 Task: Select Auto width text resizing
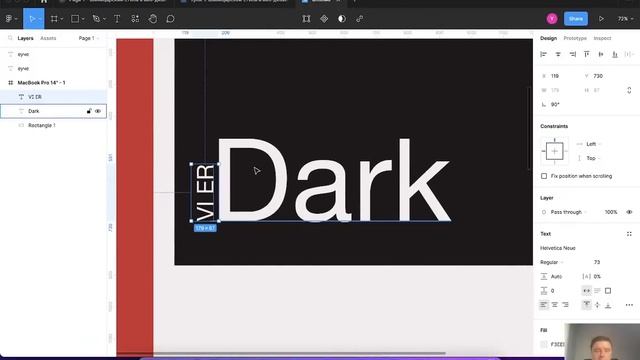click(x=587, y=291)
